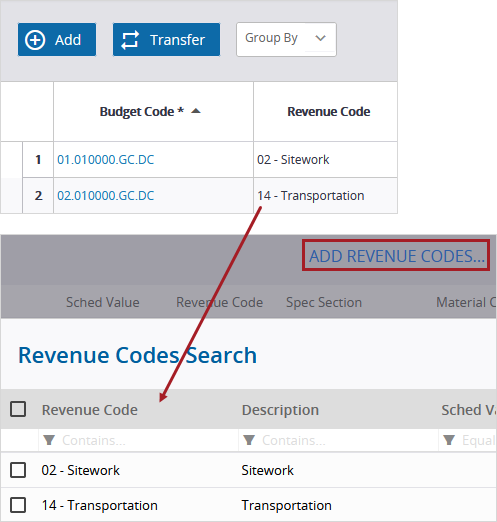This screenshot has height=522, width=497.
Task: Click the Revenue Code column heading in gray bar
Action: click(x=219, y=302)
